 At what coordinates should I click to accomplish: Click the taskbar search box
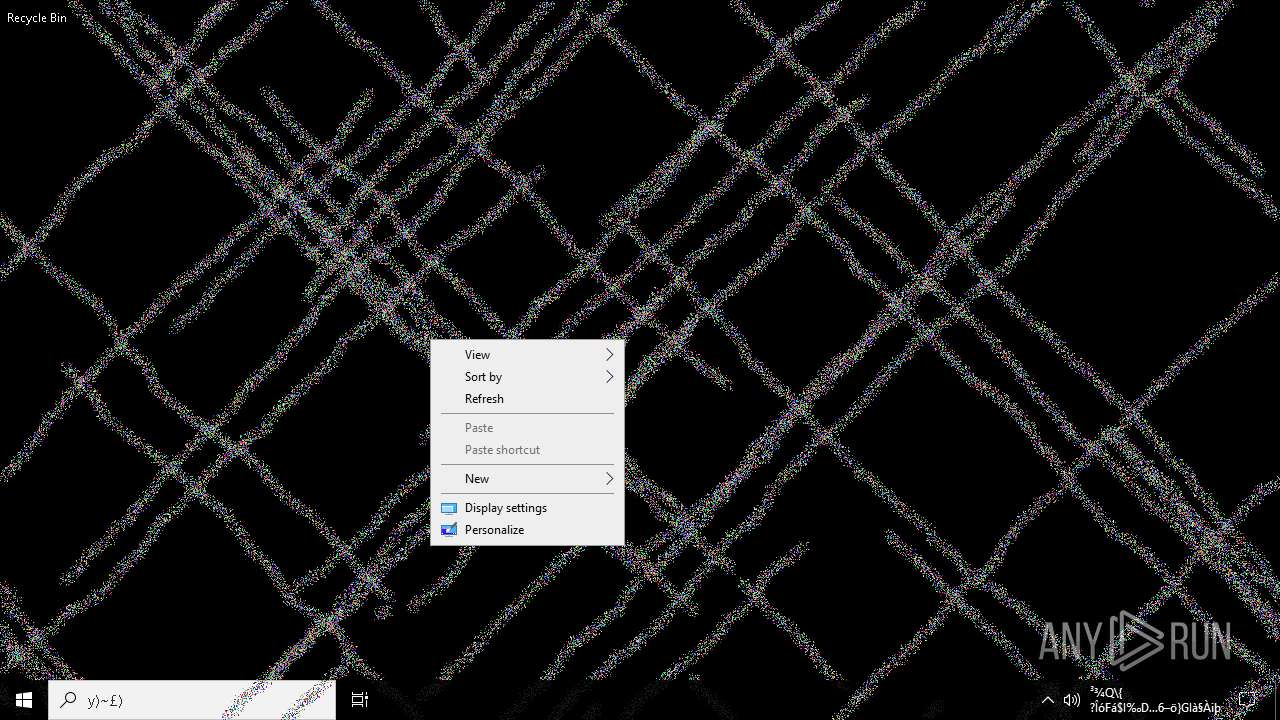192,700
